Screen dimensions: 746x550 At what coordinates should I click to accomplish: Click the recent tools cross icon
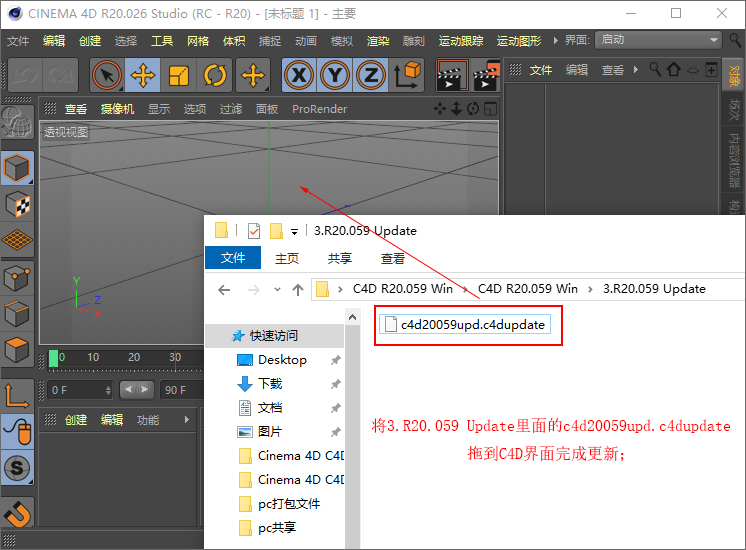253,75
